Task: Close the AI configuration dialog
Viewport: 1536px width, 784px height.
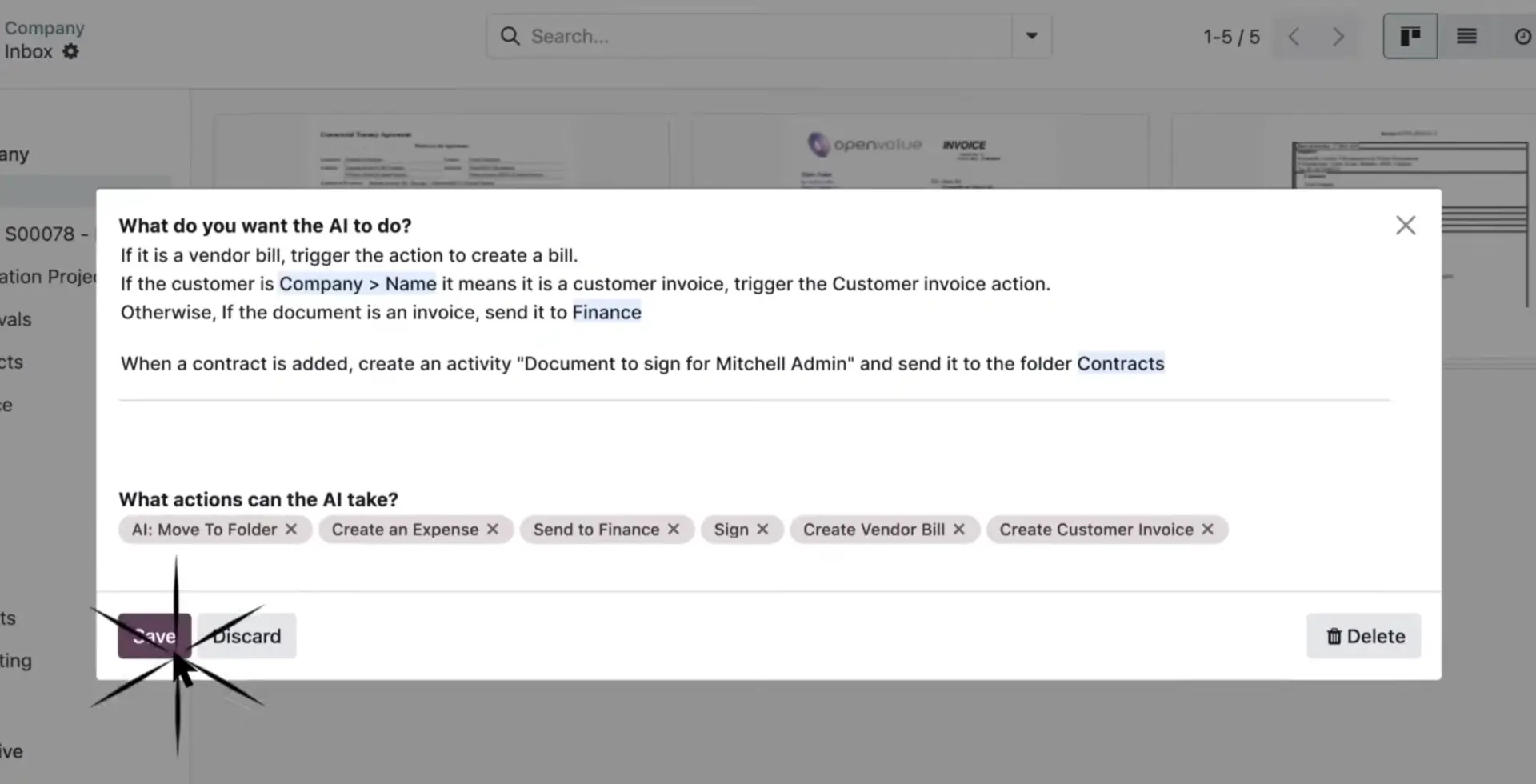Action: tap(1406, 225)
